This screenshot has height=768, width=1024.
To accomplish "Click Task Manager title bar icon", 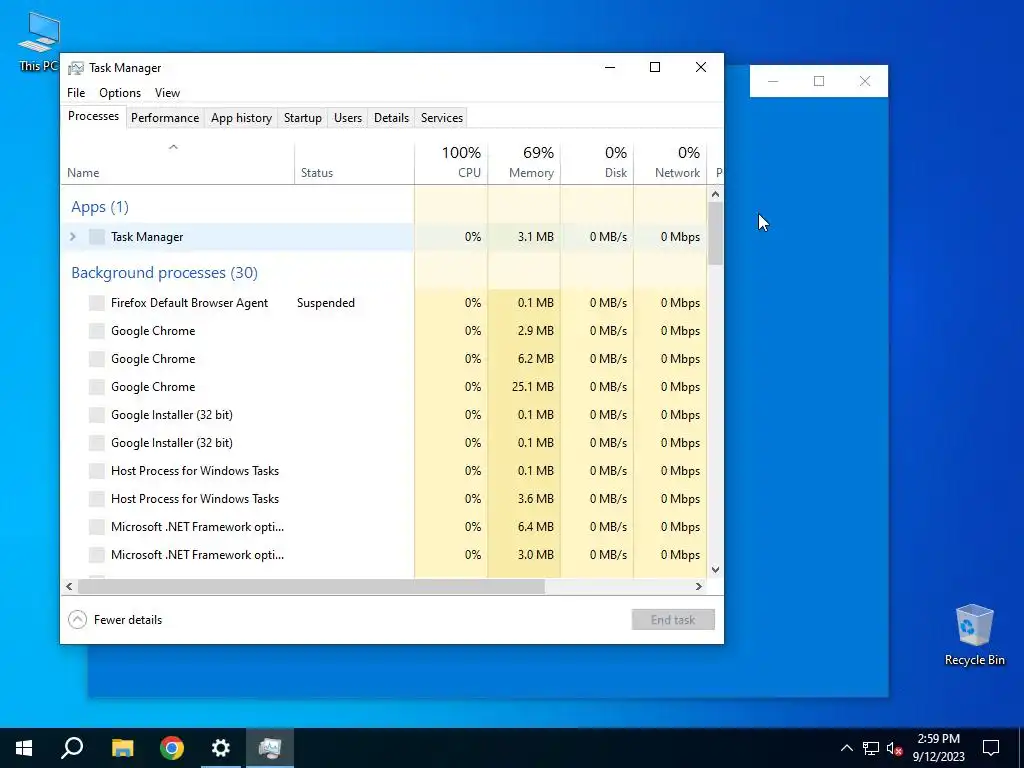I will pyautogui.click(x=76, y=68).
